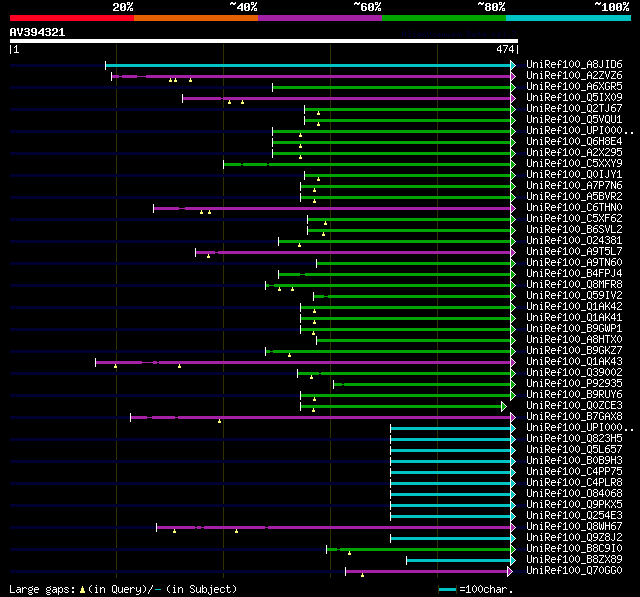Select the AV394321 query name

pyautogui.click(x=37, y=32)
